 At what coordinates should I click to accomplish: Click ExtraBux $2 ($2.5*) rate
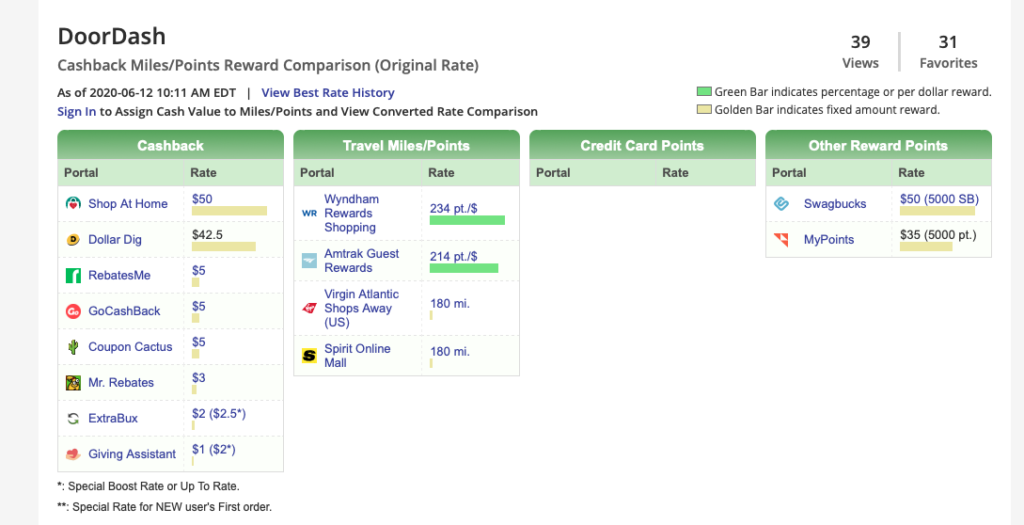click(x=219, y=413)
